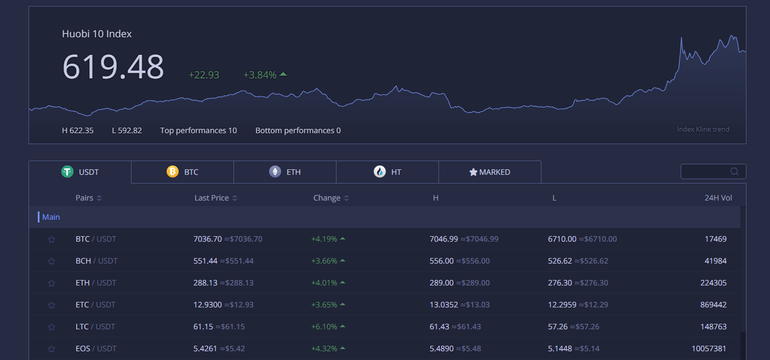Click BCH last price 551.44
The width and height of the screenshot is (770, 360).
[205, 261]
